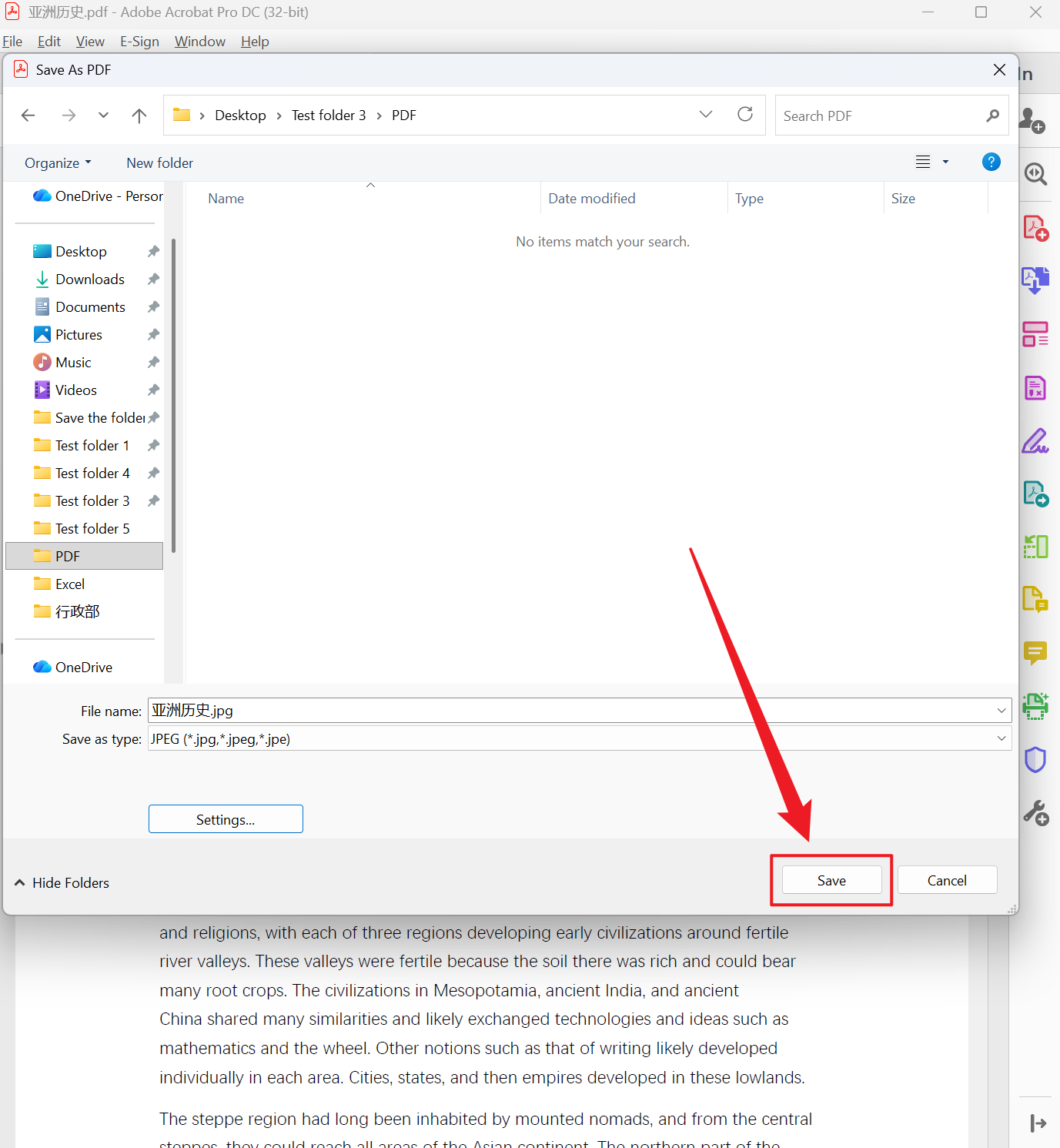Screen dimensions: 1060x1148
Task: Expand the view options dropdown arrow
Action: [945, 162]
